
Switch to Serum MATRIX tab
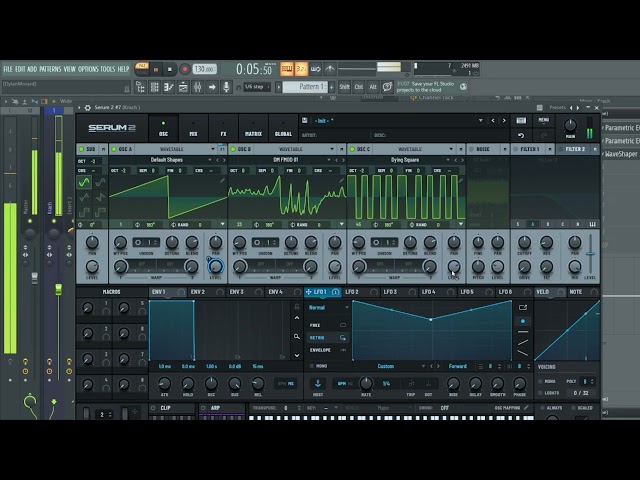(253, 128)
